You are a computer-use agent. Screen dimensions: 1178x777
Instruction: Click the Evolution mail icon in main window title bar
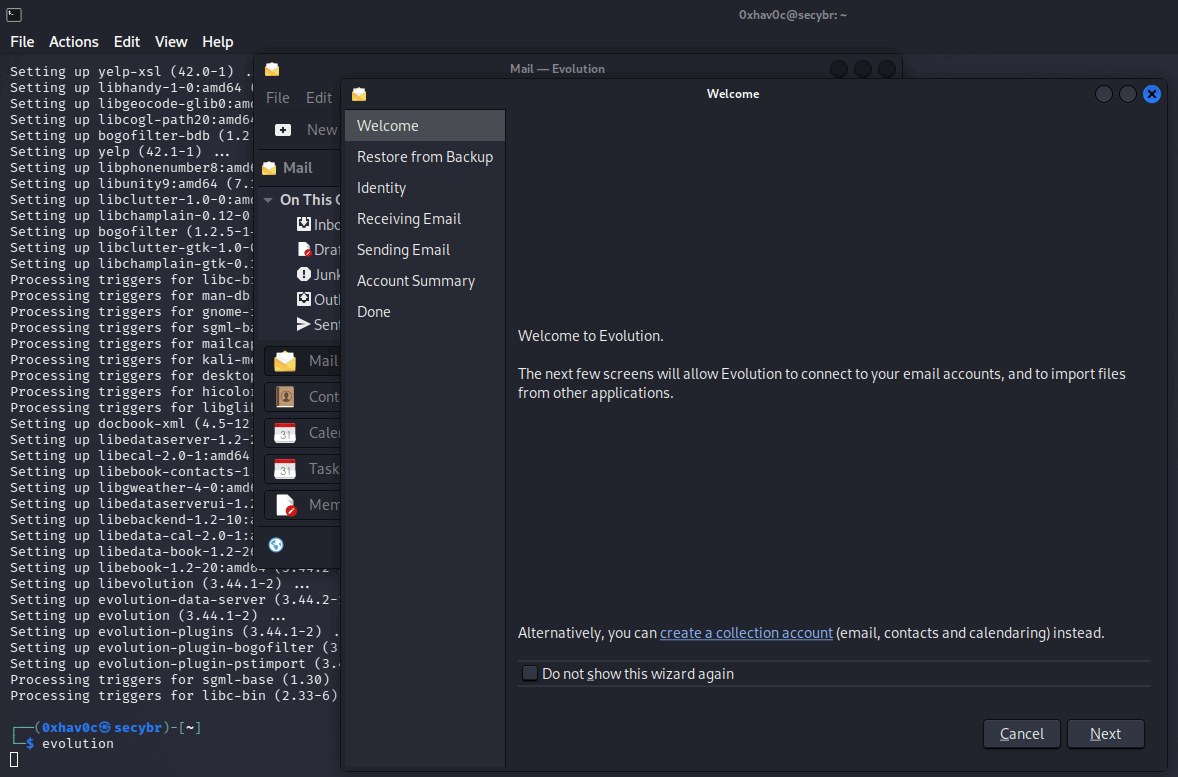click(x=272, y=69)
